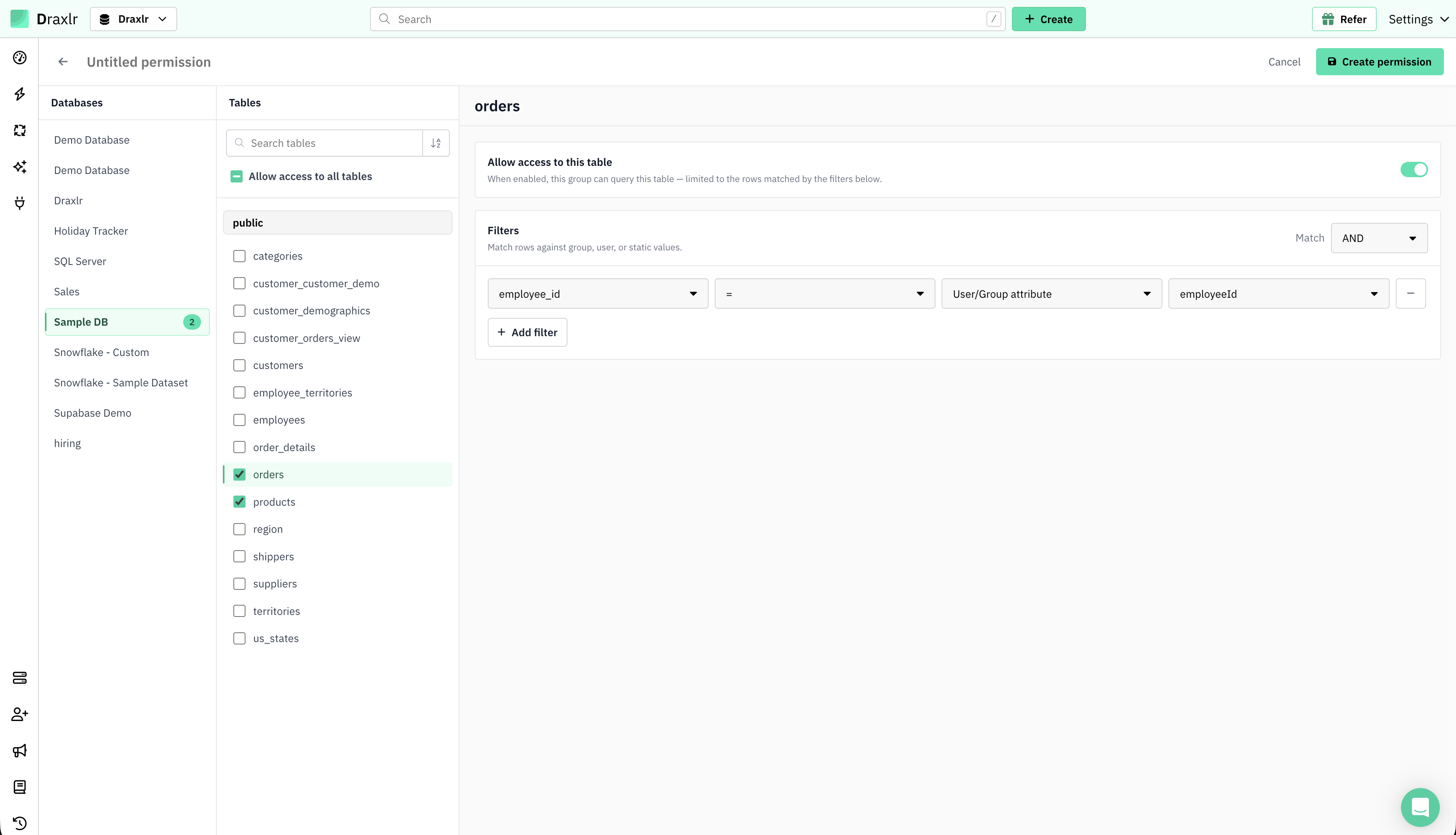Click the back arrow beside Untitled permission
This screenshot has width=1456, height=835.
(63, 62)
